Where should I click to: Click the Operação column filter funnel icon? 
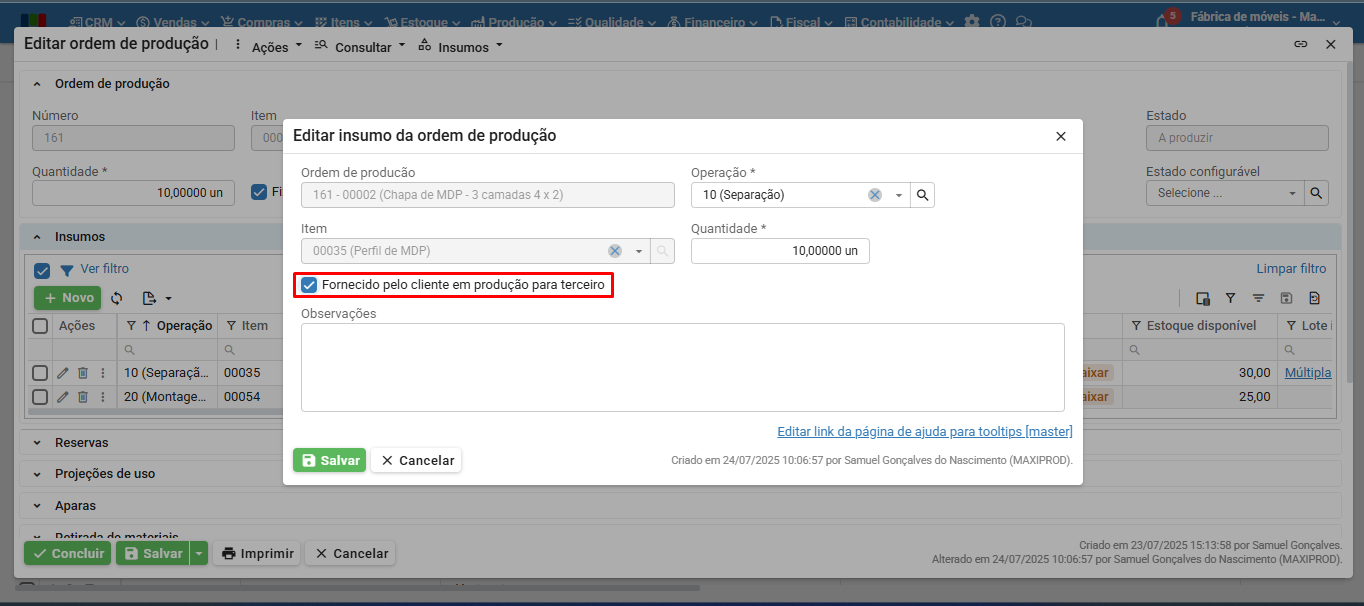[131, 326]
